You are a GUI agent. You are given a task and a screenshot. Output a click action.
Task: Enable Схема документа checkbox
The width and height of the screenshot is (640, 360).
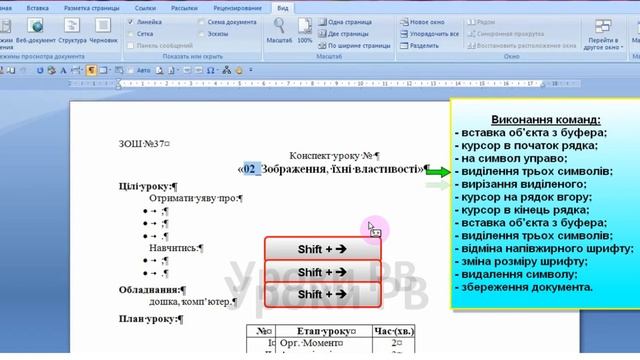tap(201, 22)
